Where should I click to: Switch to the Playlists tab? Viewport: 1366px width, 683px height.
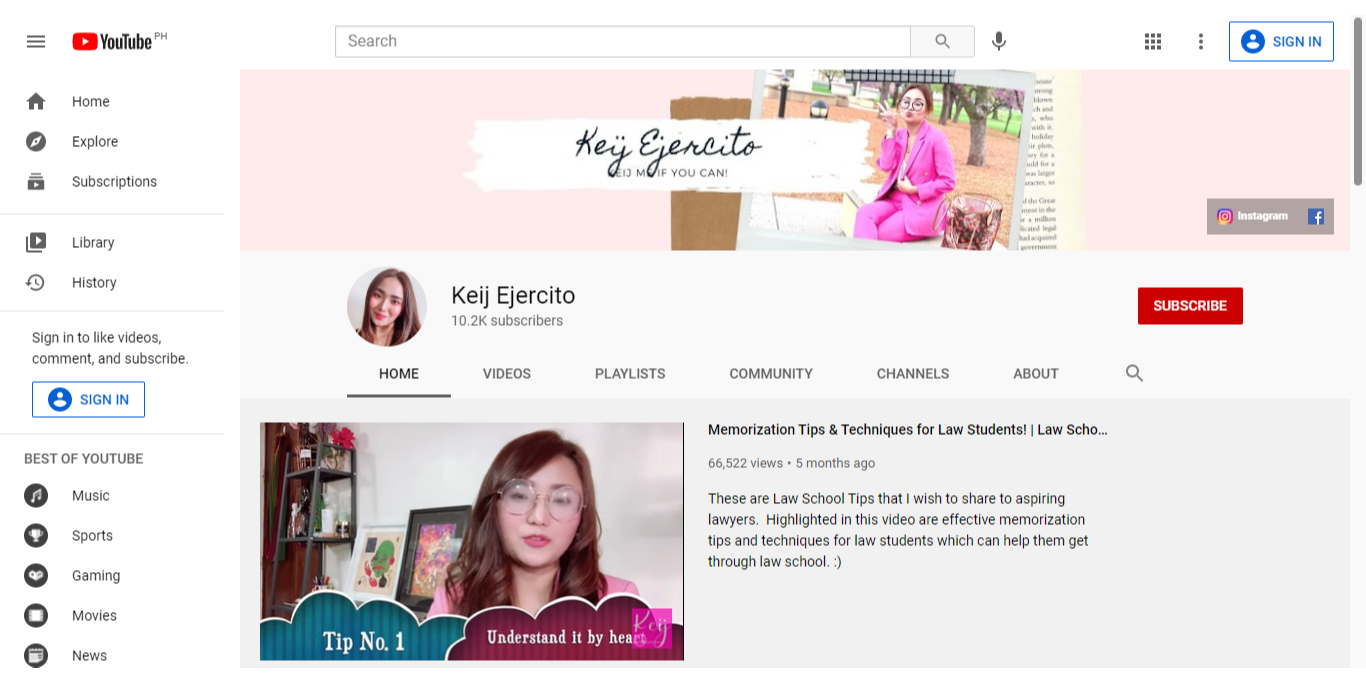(630, 374)
